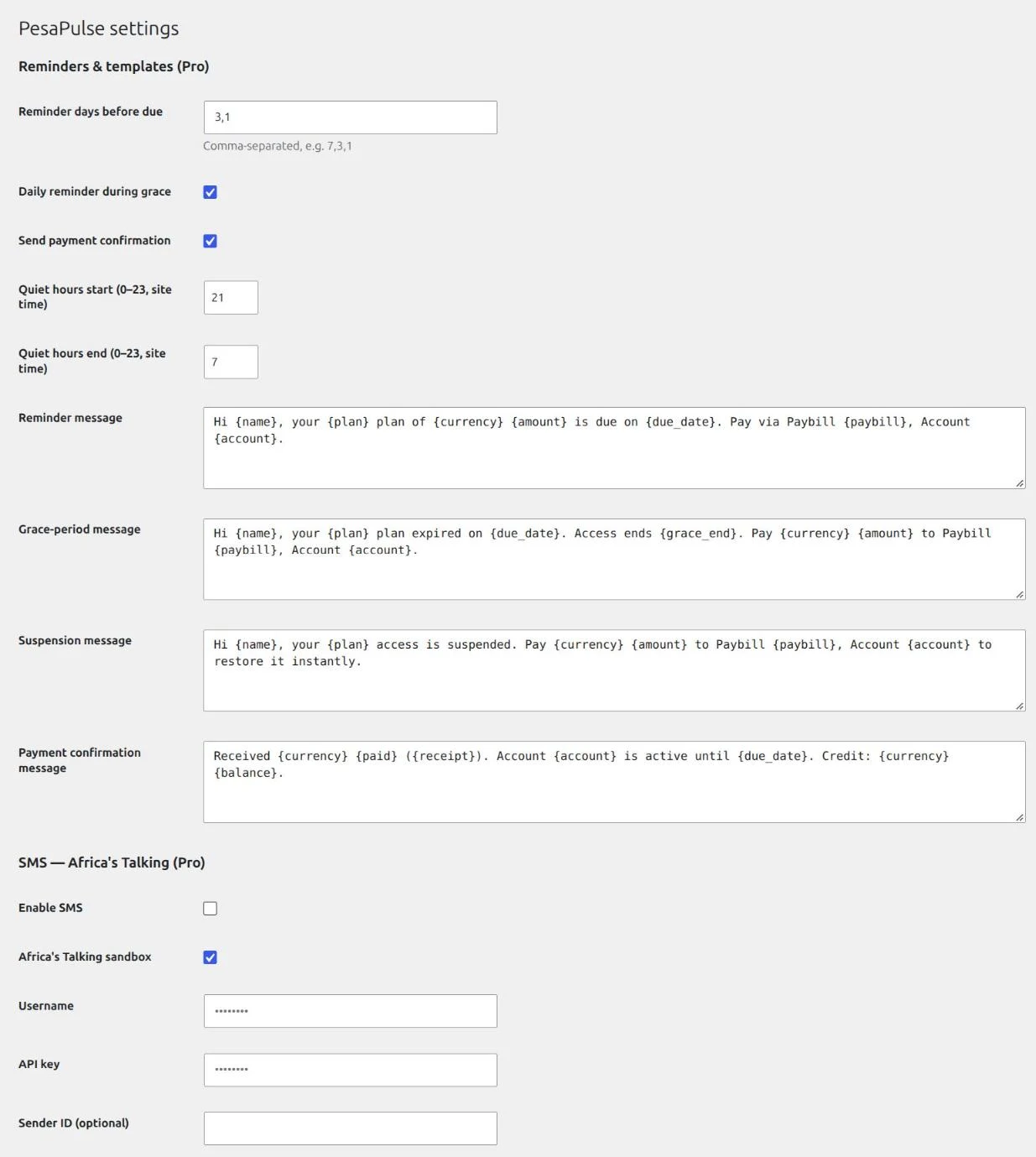Click 'SMS — Africa's Talking (Pro)' heading
1036x1157 pixels.
pos(112,863)
